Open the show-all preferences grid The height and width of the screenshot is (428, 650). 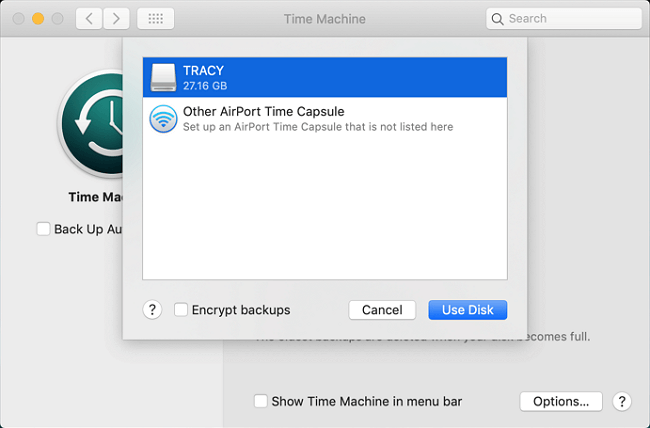155,19
